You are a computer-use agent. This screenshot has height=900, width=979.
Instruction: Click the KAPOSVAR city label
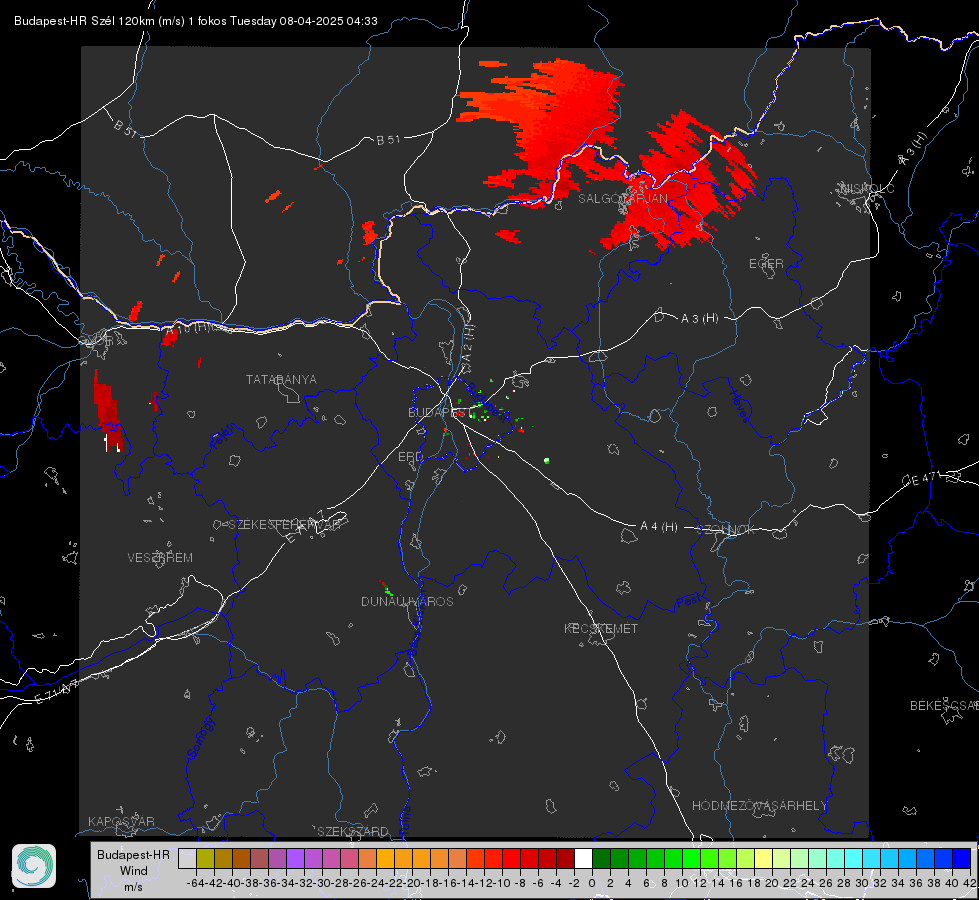coord(121,821)
